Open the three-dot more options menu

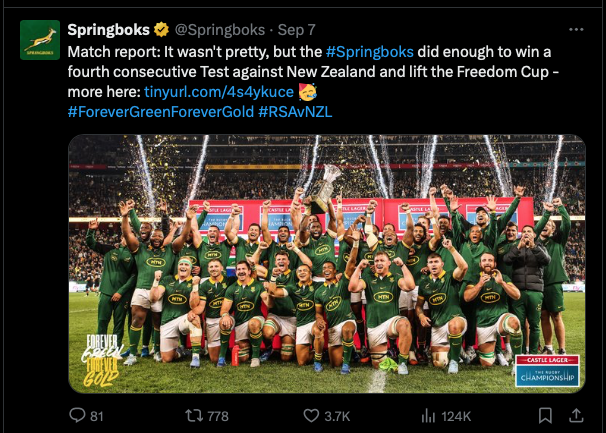[x=574, y=29]
